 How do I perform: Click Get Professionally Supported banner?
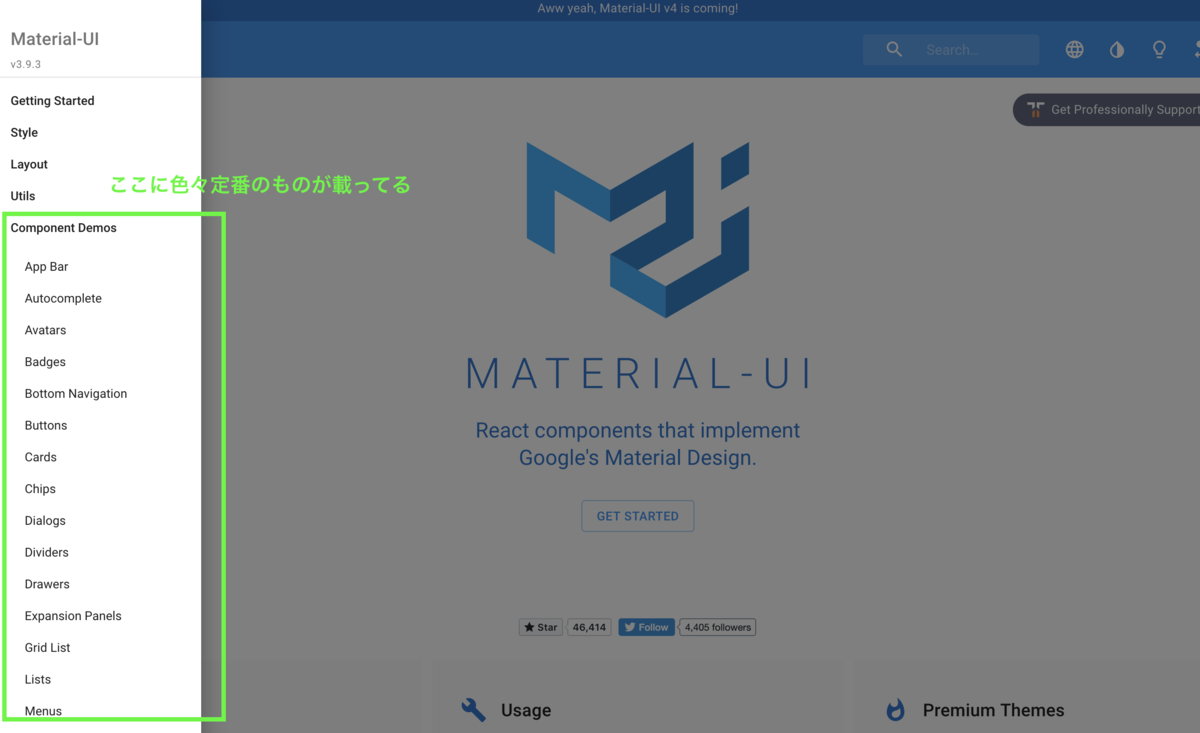[1108, 110]
